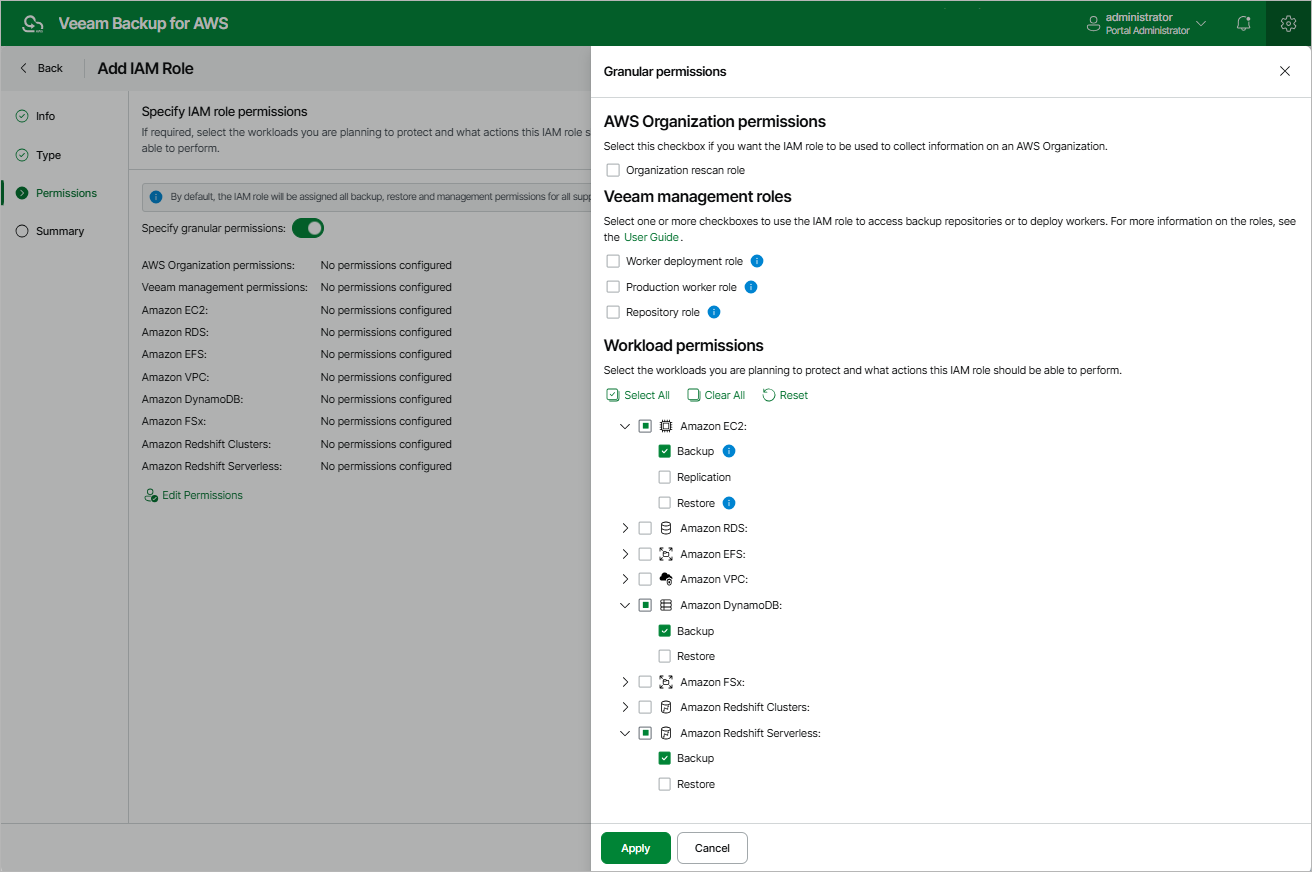The image size is (1312, 872).
Task: Expand the Amazon VPC tree node
Action: click(x=625, y=579)
